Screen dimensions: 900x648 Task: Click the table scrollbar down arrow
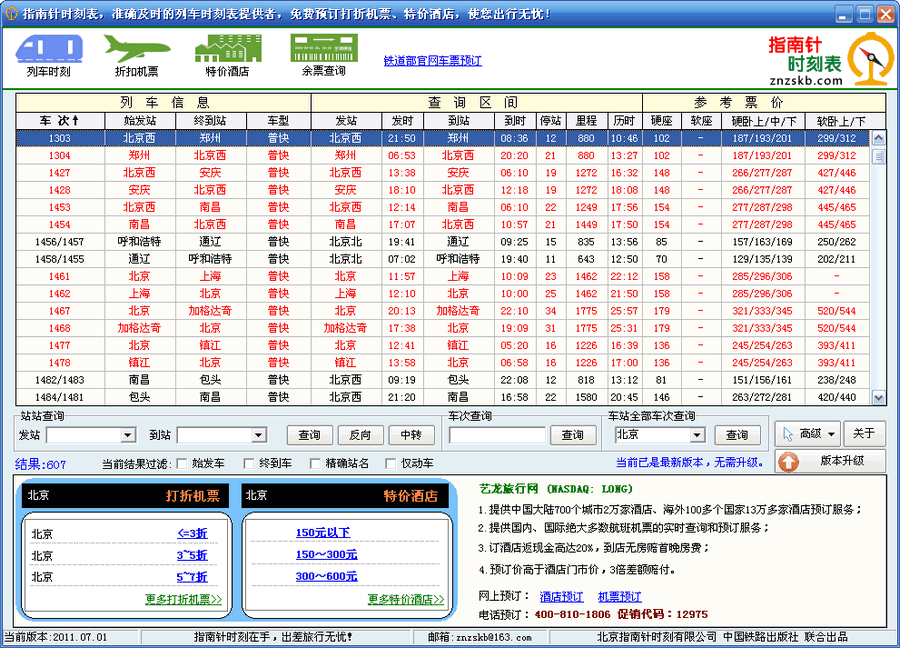[877, 399]
